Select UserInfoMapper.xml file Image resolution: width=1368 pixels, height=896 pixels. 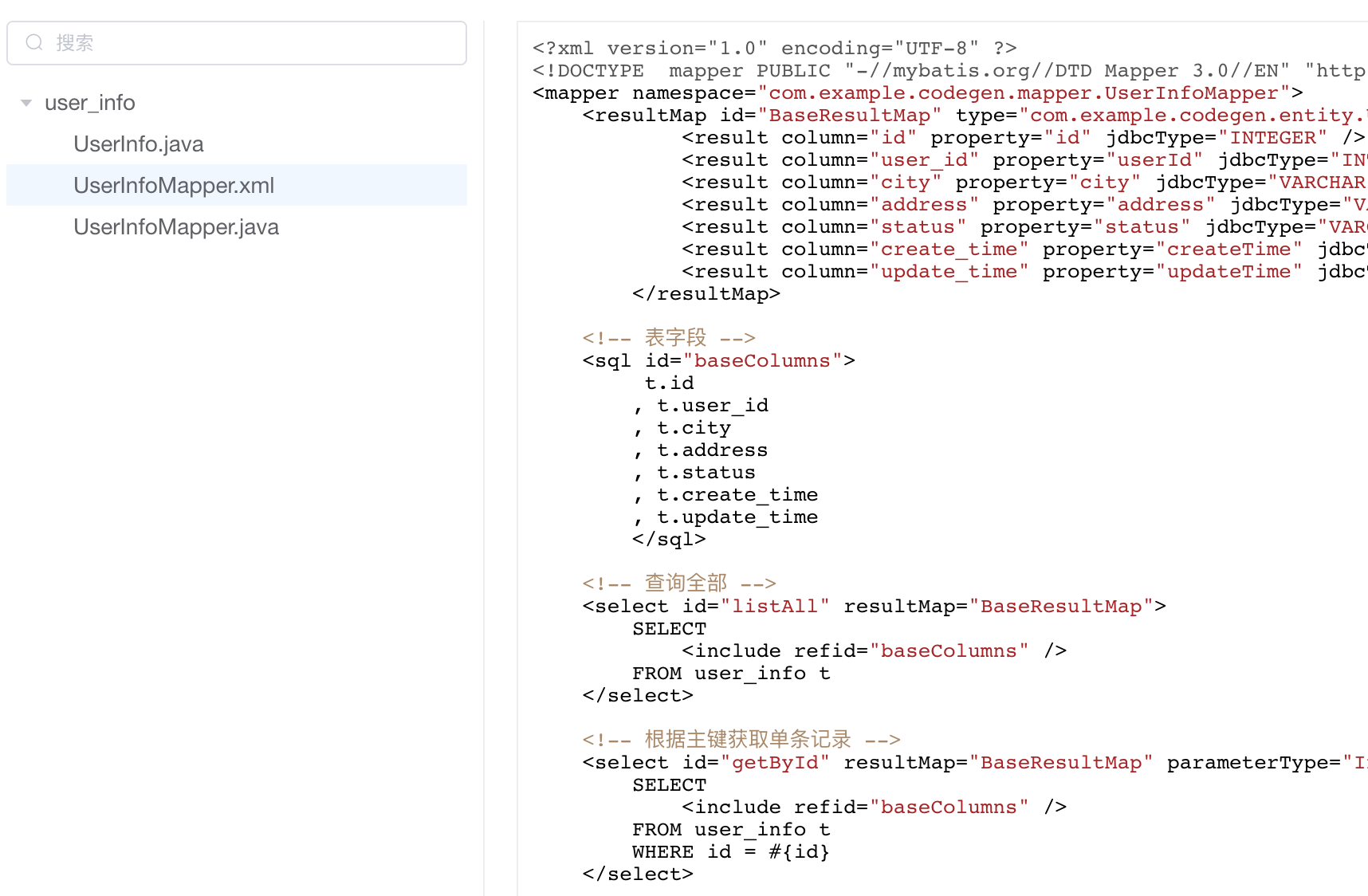pos(237,185)
